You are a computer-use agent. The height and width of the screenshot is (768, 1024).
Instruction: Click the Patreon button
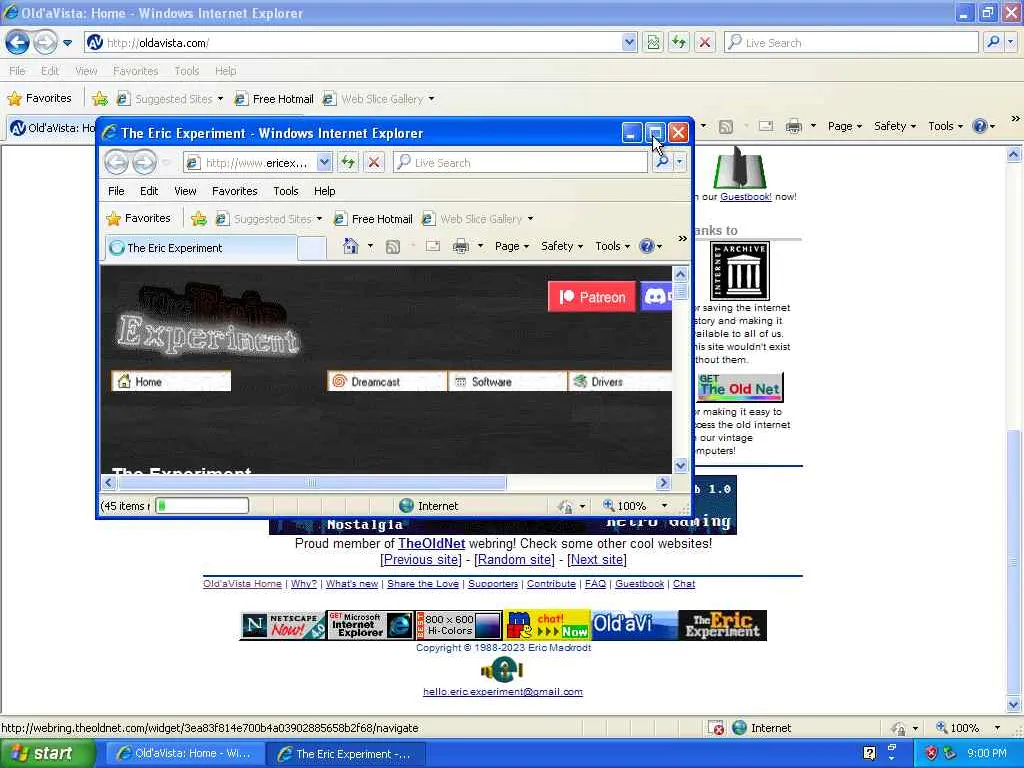[x=592, y=297]
